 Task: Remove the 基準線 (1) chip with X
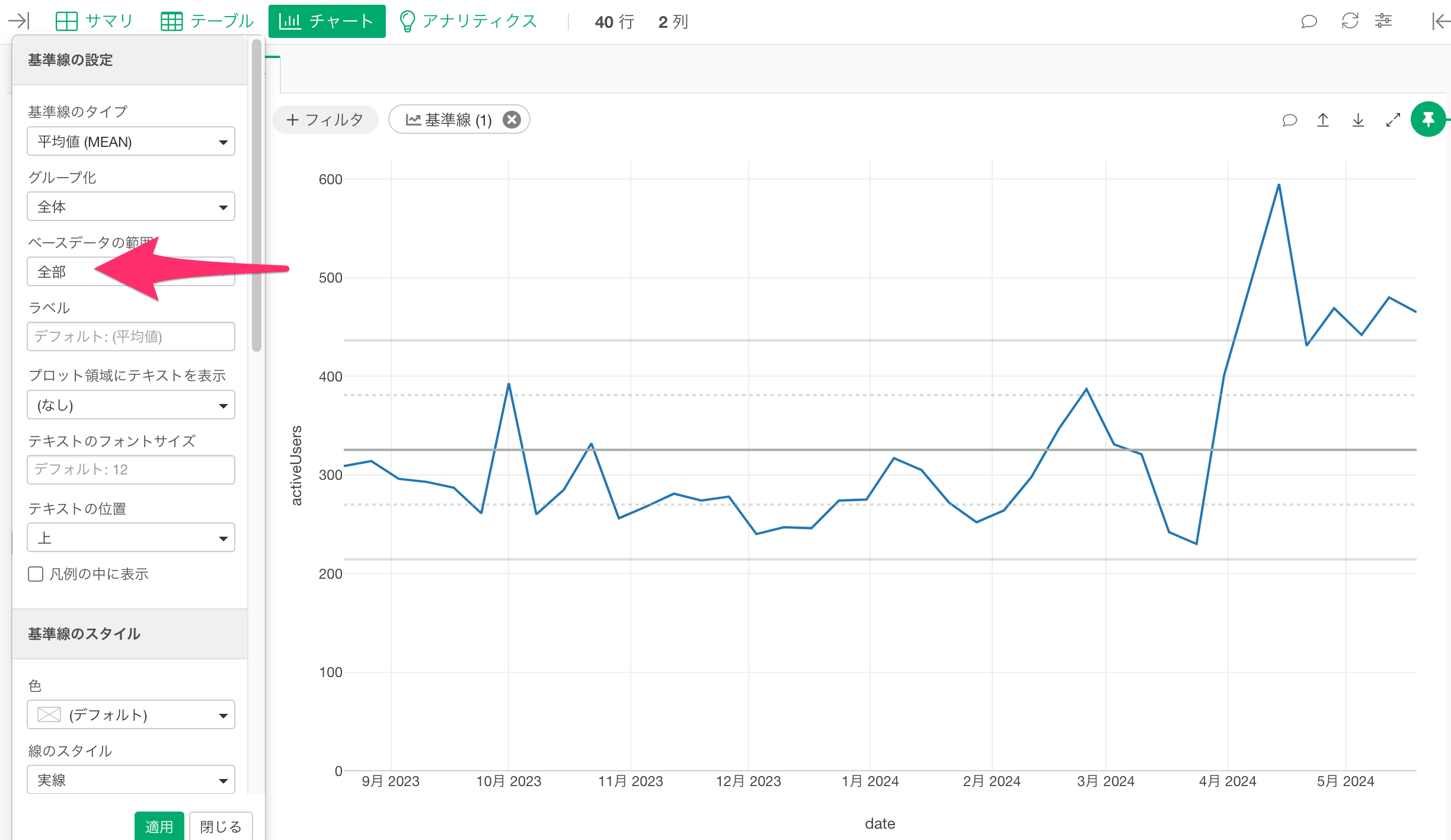tap(512, 120)
